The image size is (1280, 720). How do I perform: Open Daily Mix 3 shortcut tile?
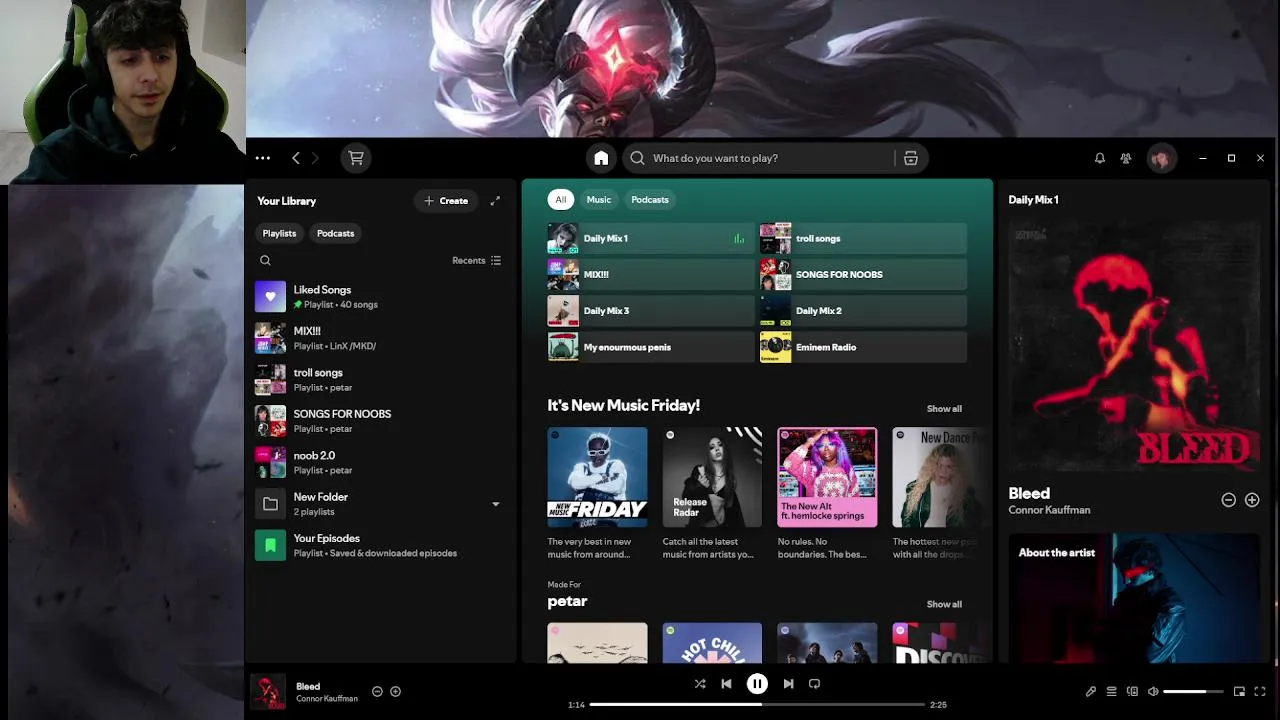[651, 311]
